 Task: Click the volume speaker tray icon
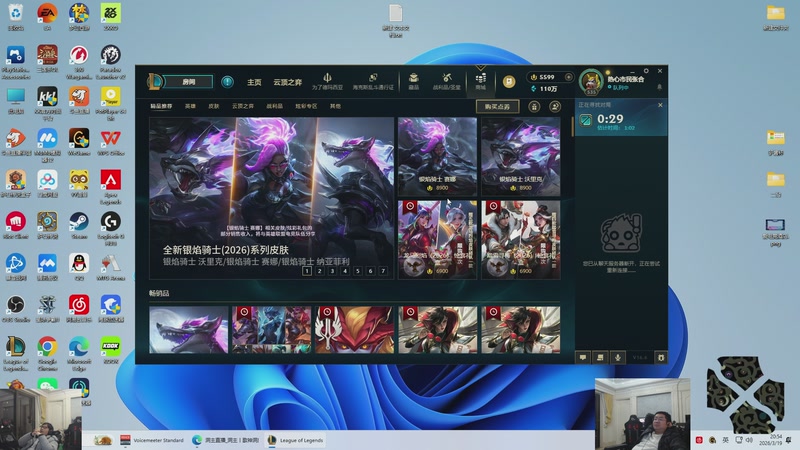[x=749, y=440]
